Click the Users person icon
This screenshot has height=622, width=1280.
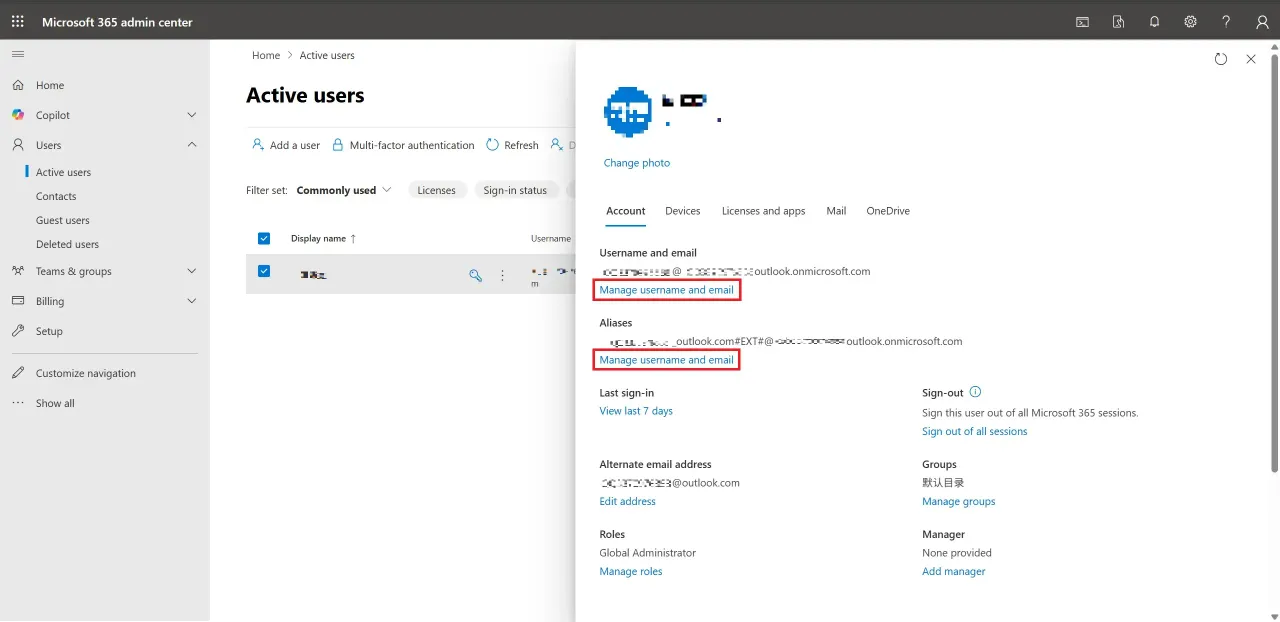[x=18, y=145]
